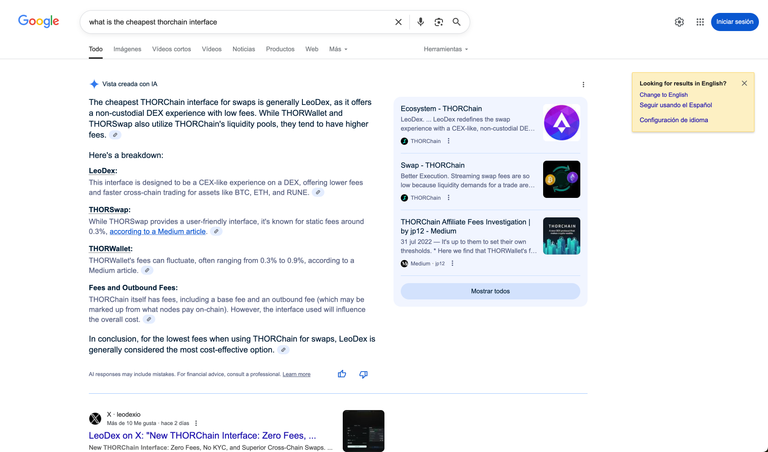Follow the 'according to a Medium article' link
Screen dimensions: 768x452
[x=158, y=232]
